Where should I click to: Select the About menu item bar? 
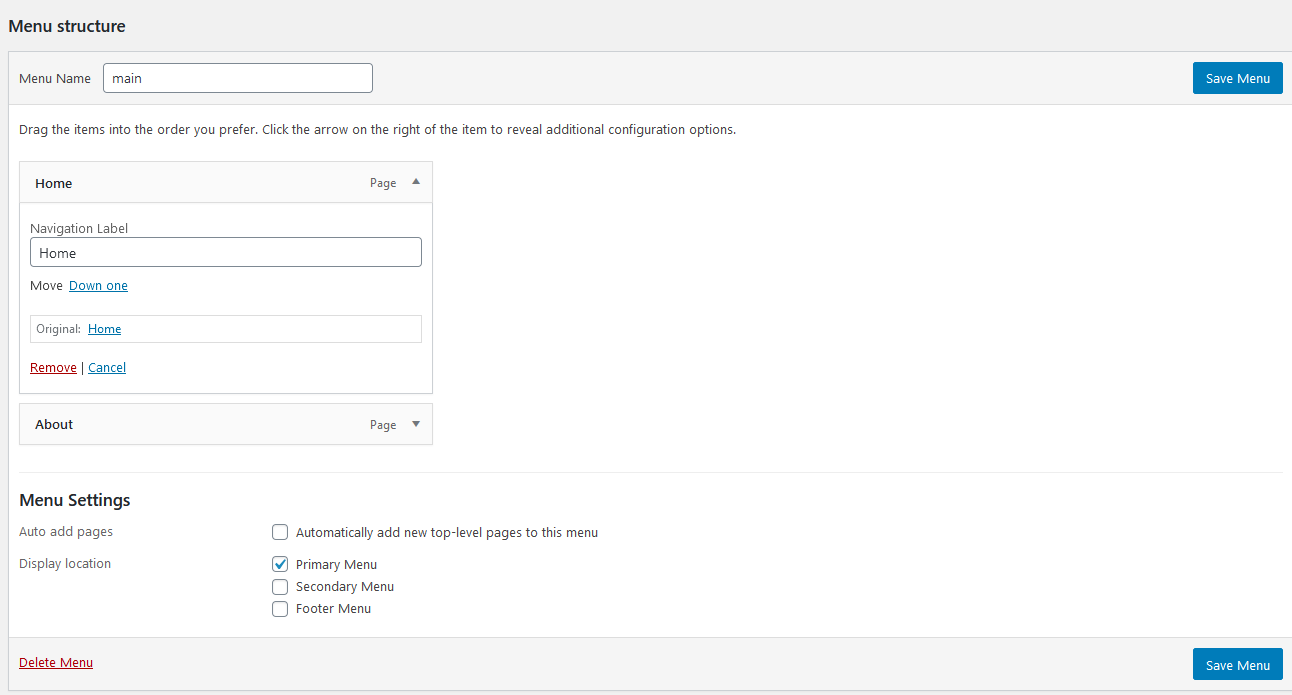226,424
